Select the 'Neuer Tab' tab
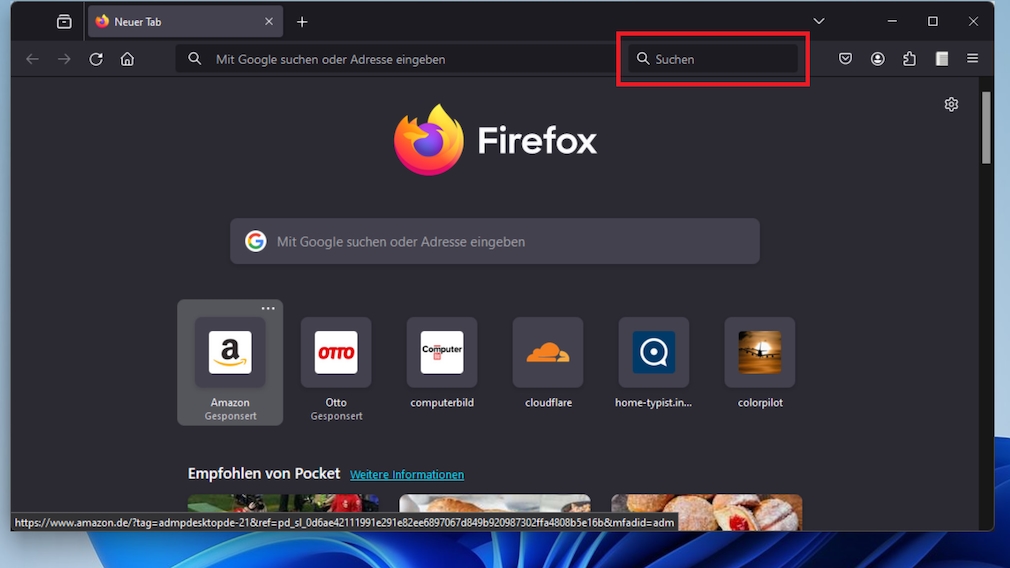This screenshot has height=568, width=1010. (186, 22)
